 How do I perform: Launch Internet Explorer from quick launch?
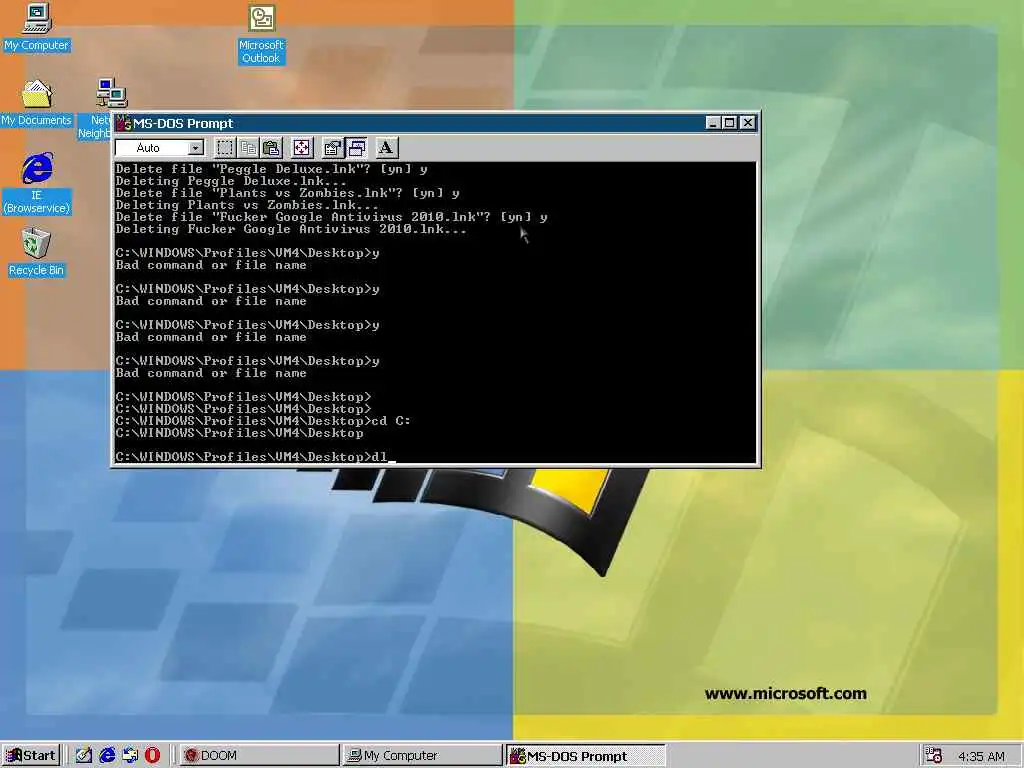[107, 756]
